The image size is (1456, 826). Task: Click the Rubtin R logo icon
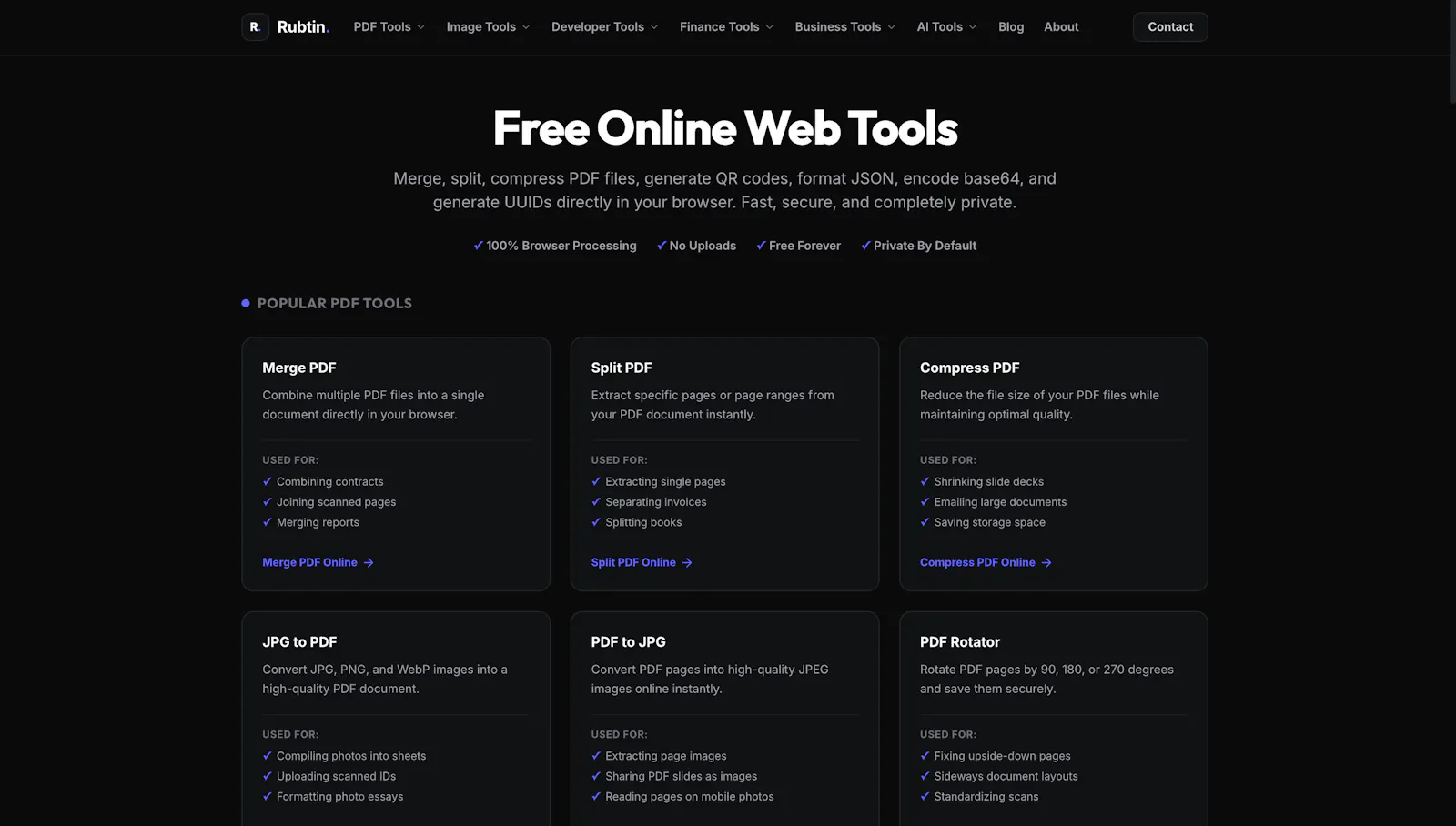point(255,27)
